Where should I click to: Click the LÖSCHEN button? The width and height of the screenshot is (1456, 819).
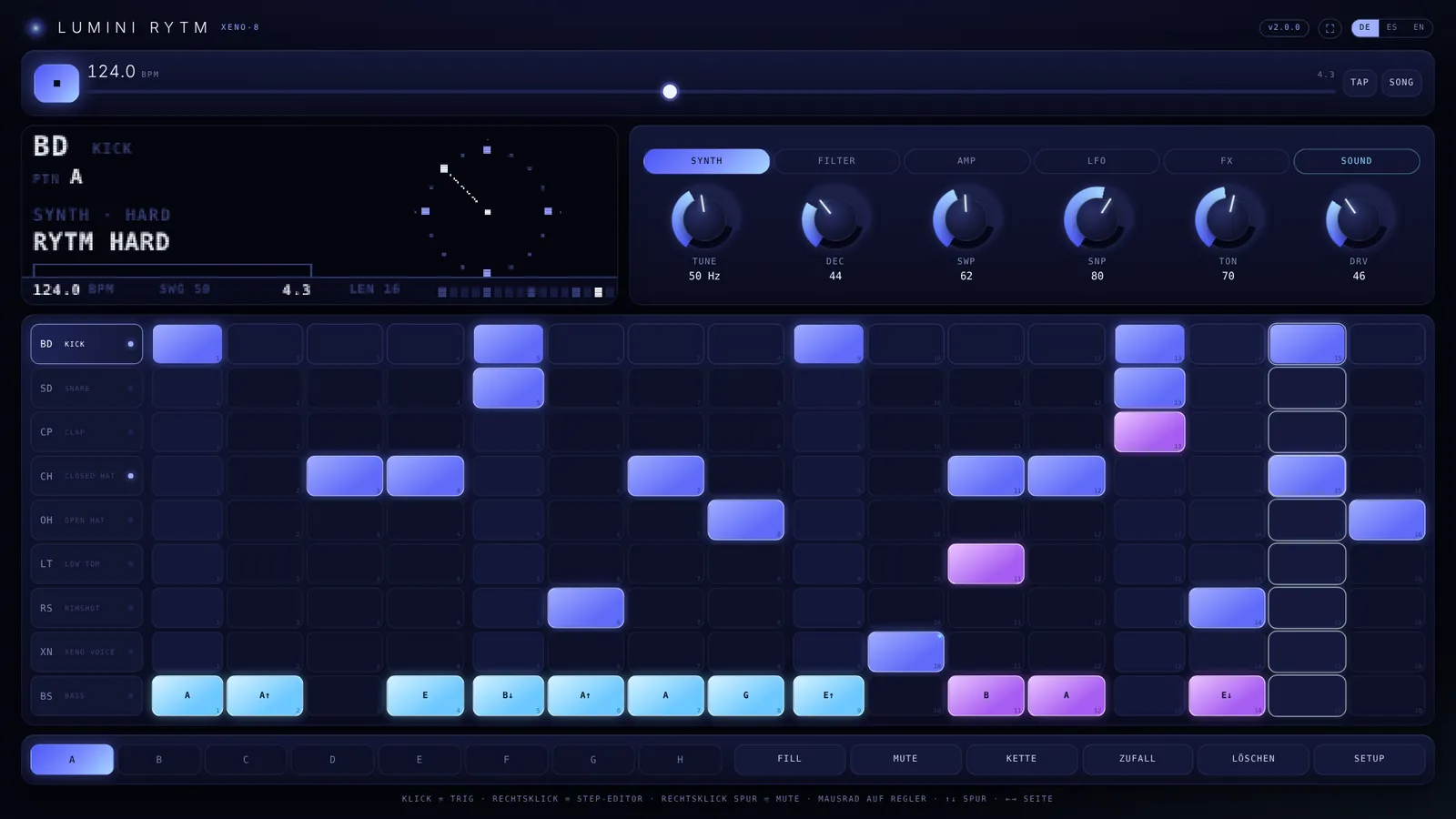coord(1253,759)
